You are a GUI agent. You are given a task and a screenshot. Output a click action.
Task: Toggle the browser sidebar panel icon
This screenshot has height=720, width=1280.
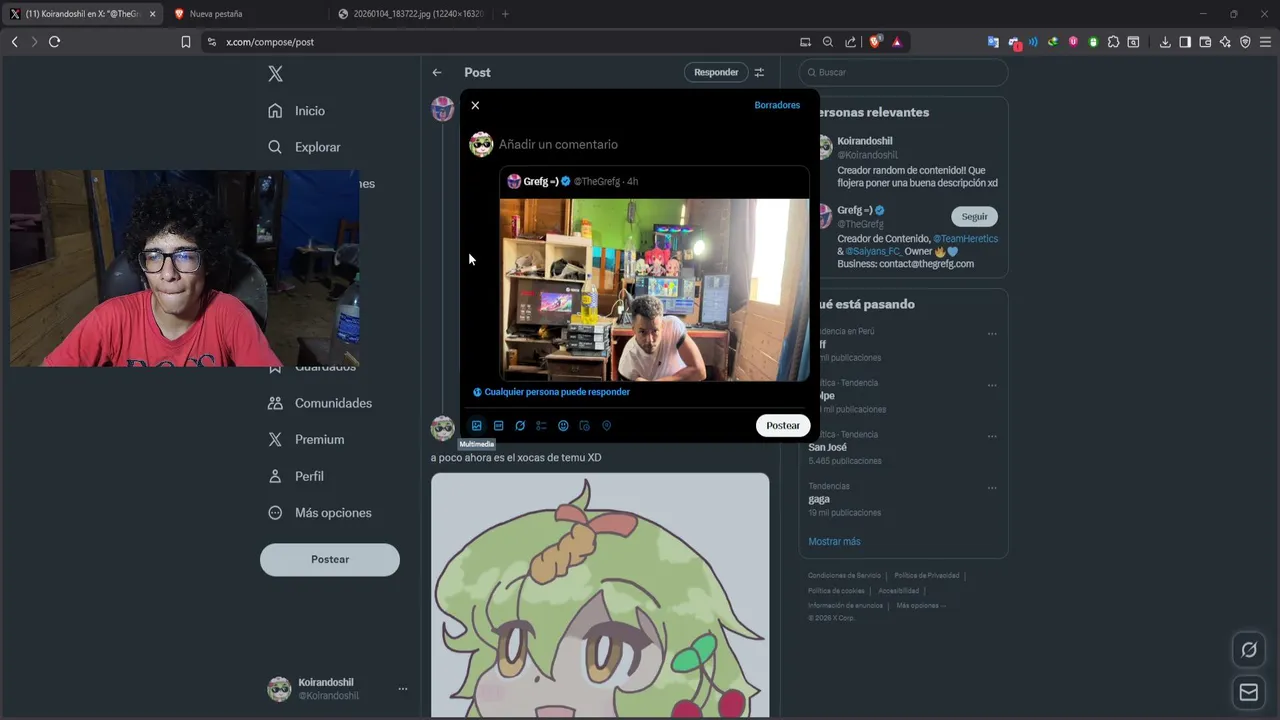point(1185,42)
